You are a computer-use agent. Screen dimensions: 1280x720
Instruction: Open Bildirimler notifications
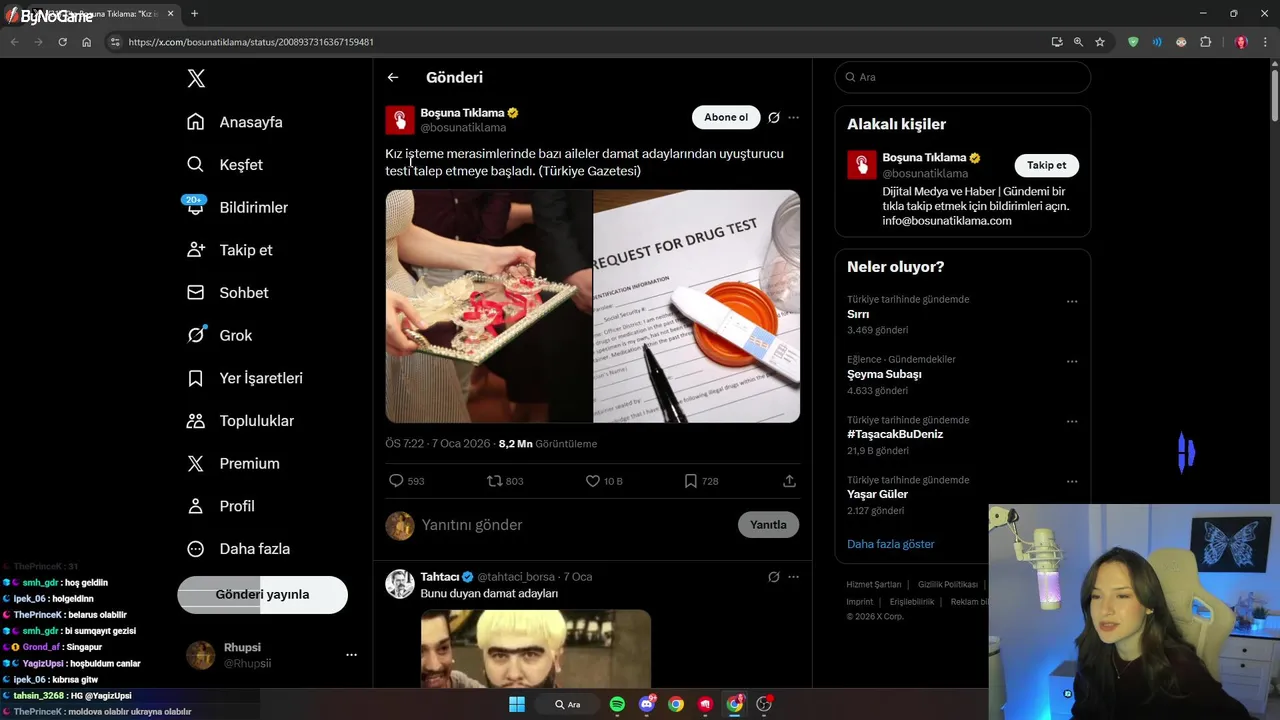237,207
